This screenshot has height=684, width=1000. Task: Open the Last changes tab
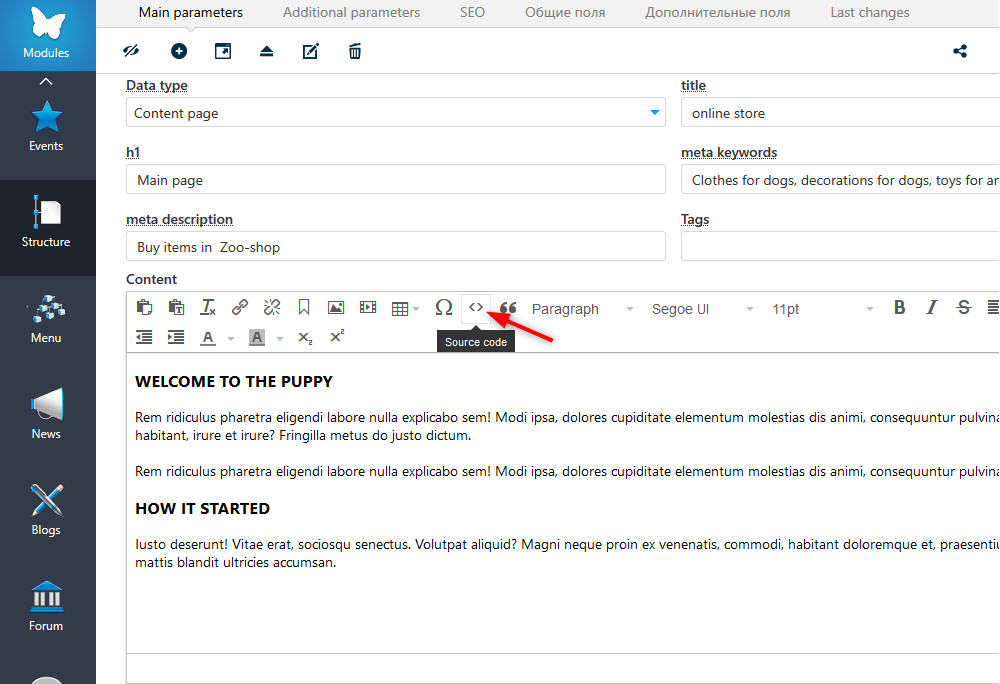(869, 13)
